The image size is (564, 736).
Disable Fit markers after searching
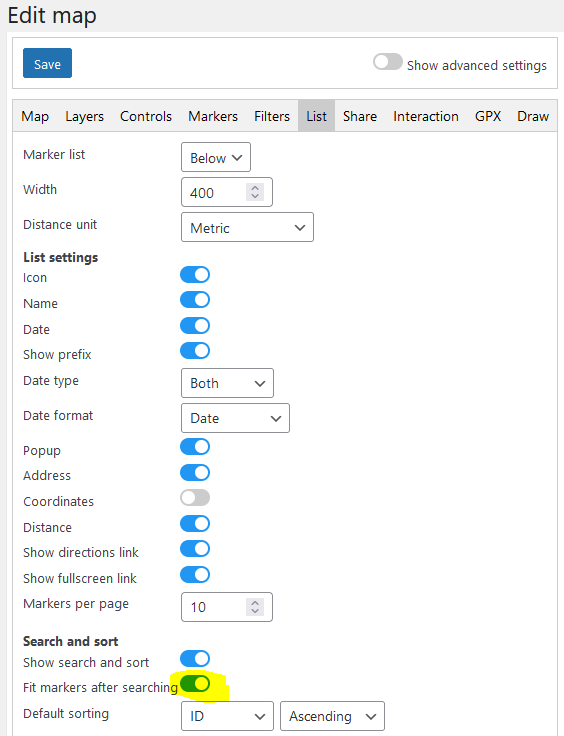(x=195, y=684)
